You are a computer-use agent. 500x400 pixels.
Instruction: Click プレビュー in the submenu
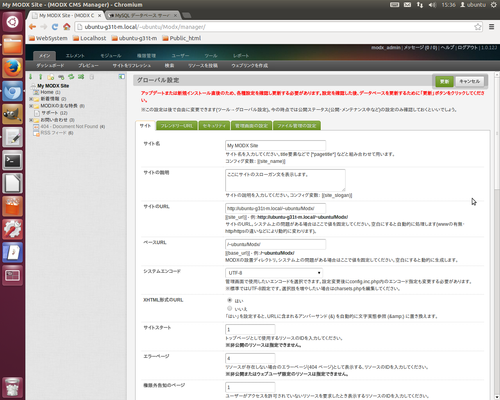[x=88, y=66]
